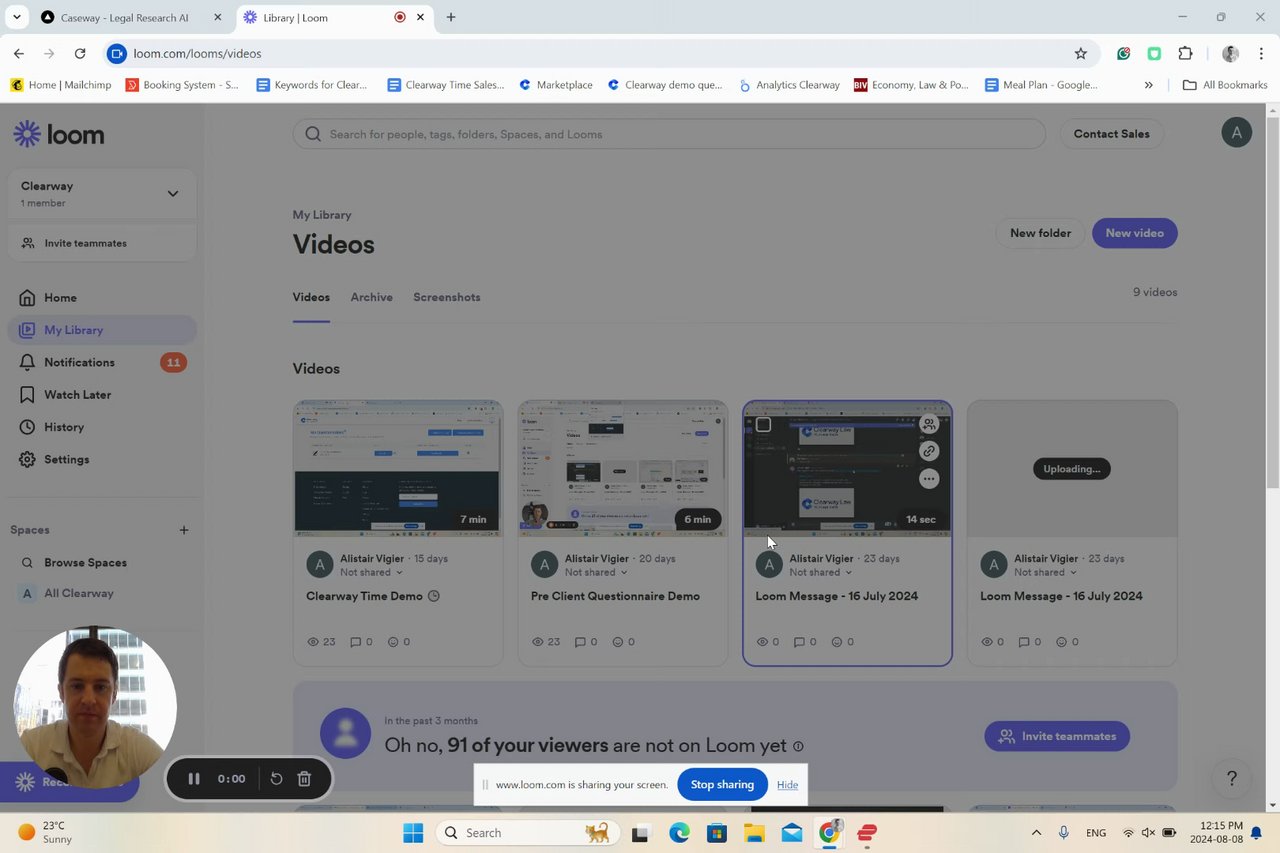Add a new Space with the plus icon
Screen dimensions: 1280x853
point(183,530)
